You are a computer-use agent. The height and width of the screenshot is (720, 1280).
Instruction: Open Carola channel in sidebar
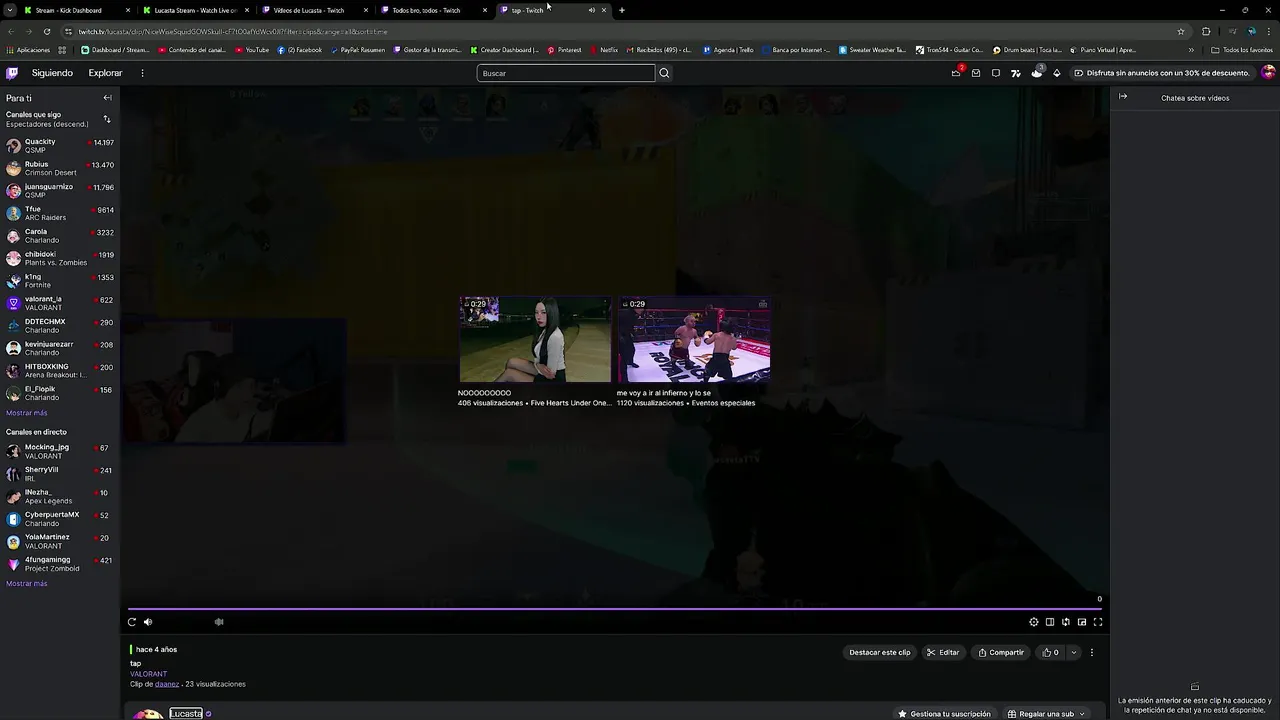pos(60,236)
